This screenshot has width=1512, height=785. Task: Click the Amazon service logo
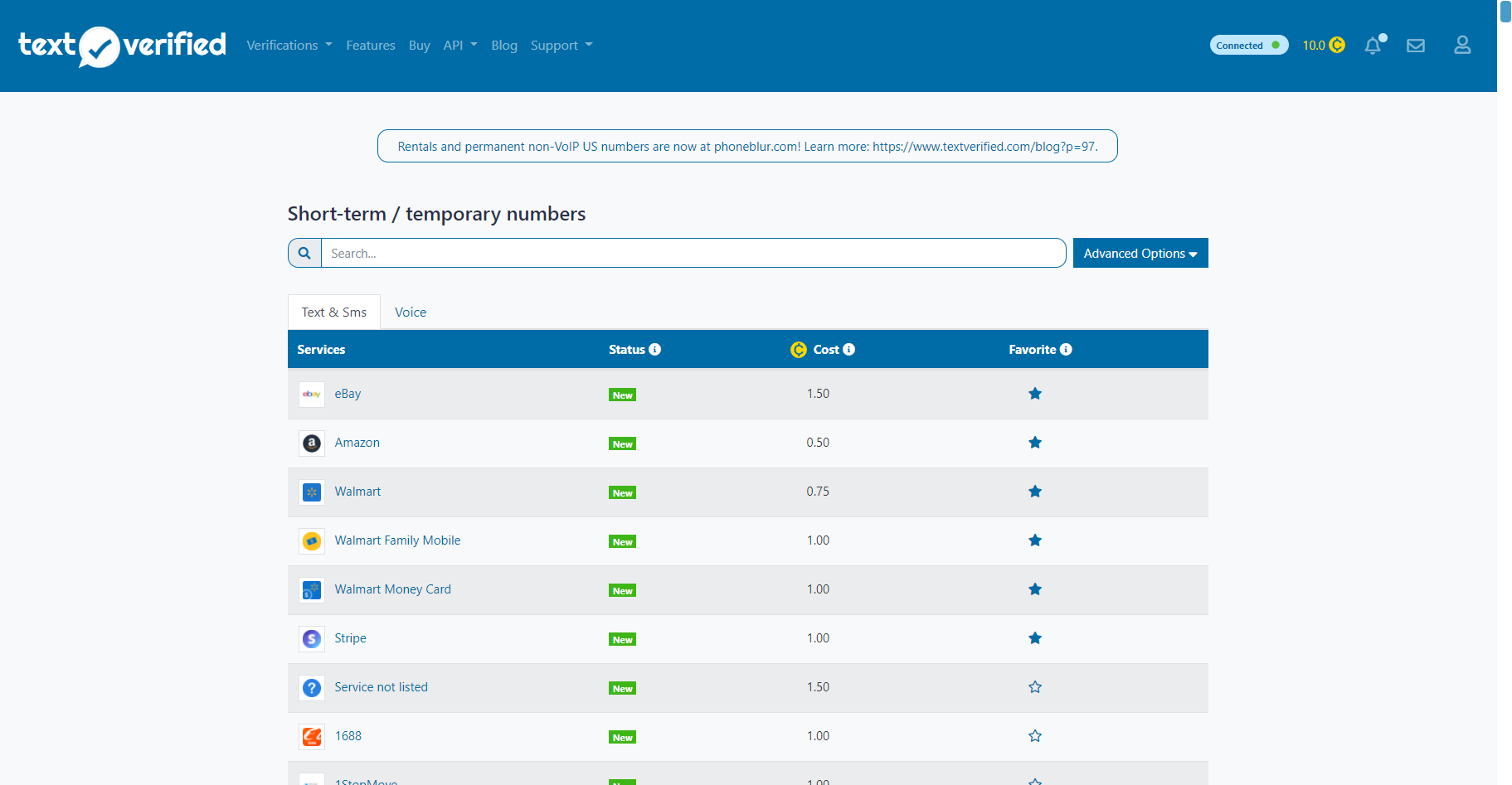312,443
